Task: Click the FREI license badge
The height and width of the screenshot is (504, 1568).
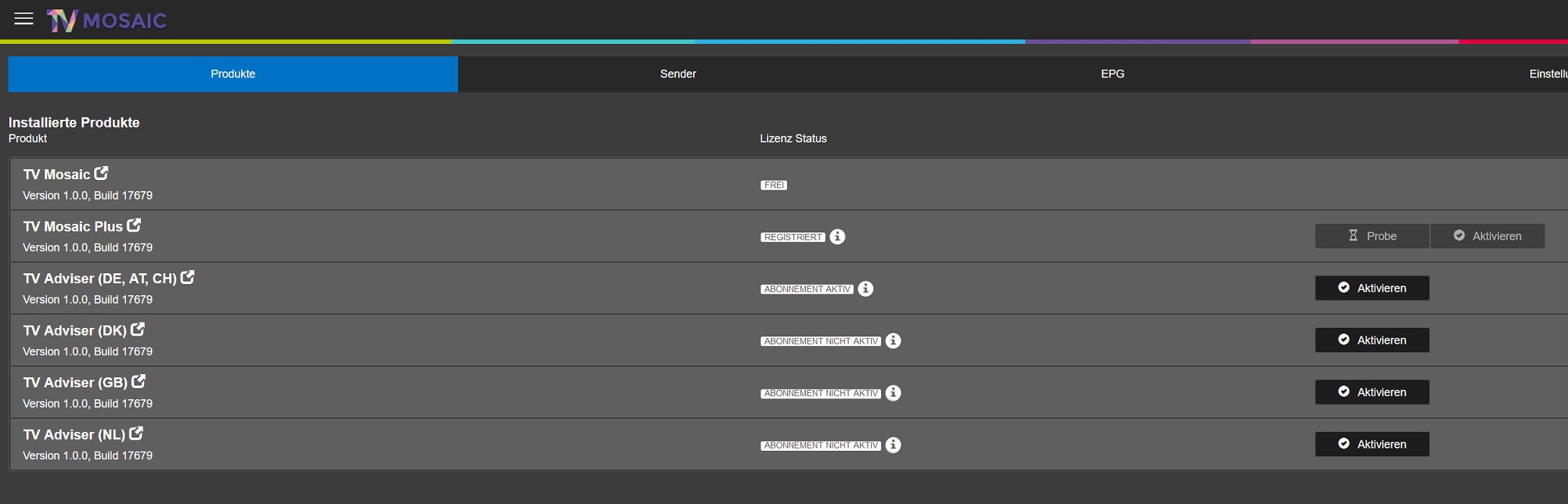Action: [774, 185]
